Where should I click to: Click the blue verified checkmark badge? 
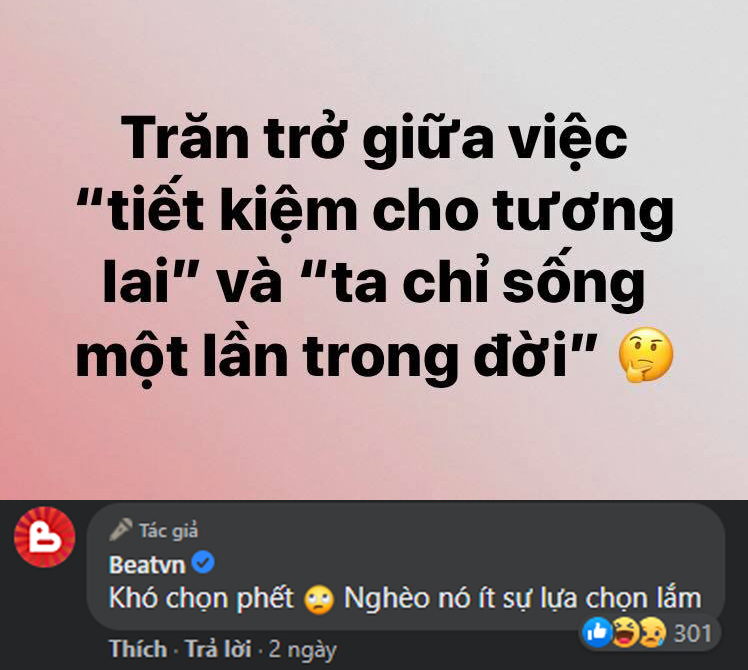[x=203, y=564]
